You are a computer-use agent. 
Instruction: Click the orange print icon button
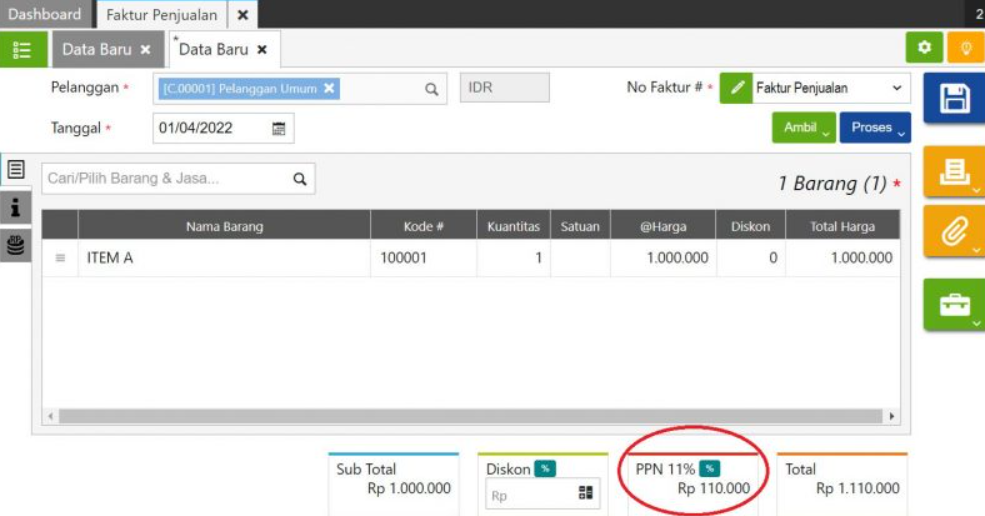[954, 171]
